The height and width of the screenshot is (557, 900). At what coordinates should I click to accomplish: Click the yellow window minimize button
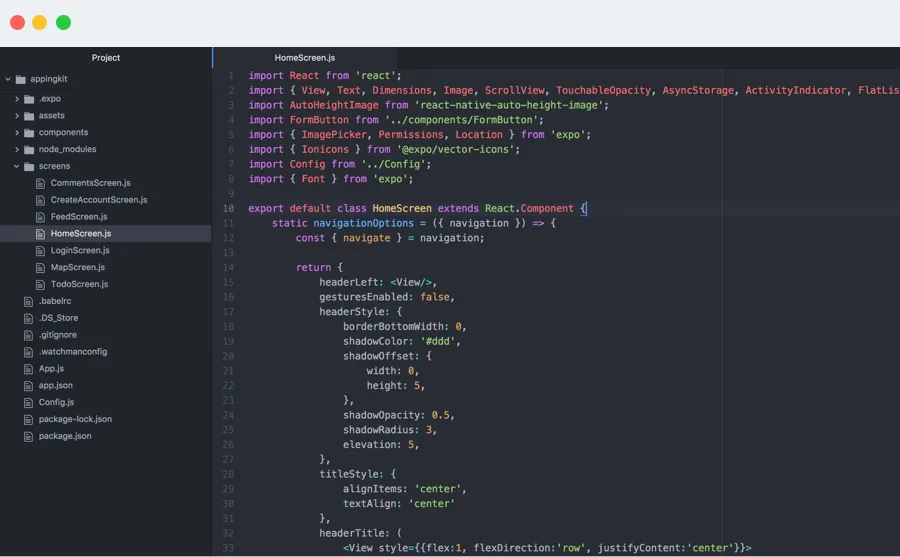click(40, 22)
